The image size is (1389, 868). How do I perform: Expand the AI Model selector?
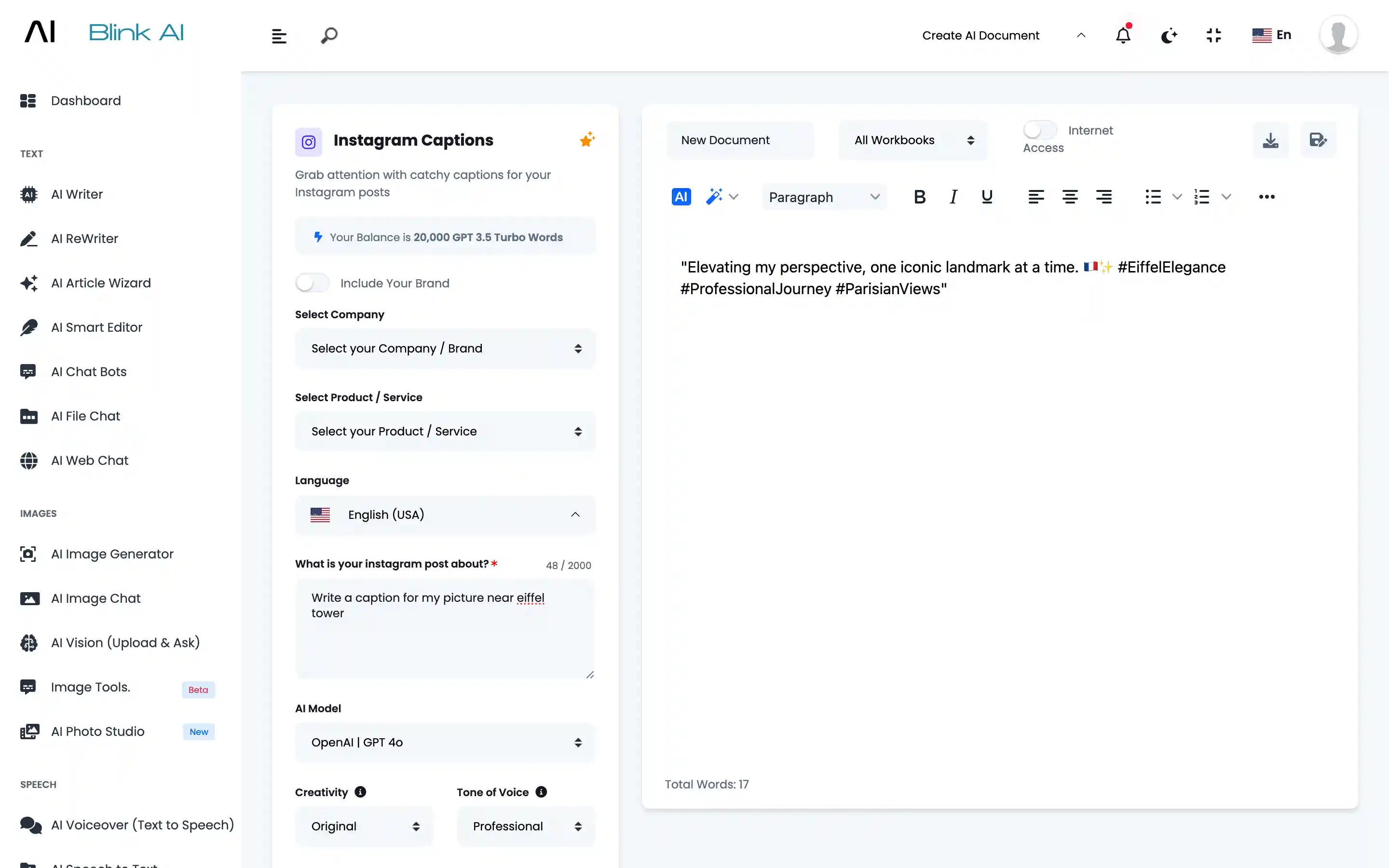(445, 742)
